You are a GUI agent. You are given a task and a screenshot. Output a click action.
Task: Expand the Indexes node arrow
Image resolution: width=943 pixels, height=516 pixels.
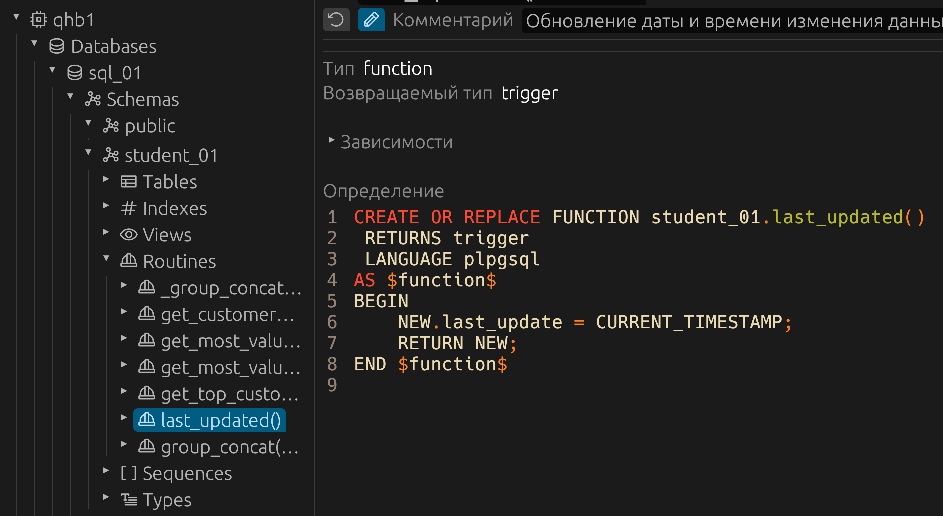tap(106, 207)
